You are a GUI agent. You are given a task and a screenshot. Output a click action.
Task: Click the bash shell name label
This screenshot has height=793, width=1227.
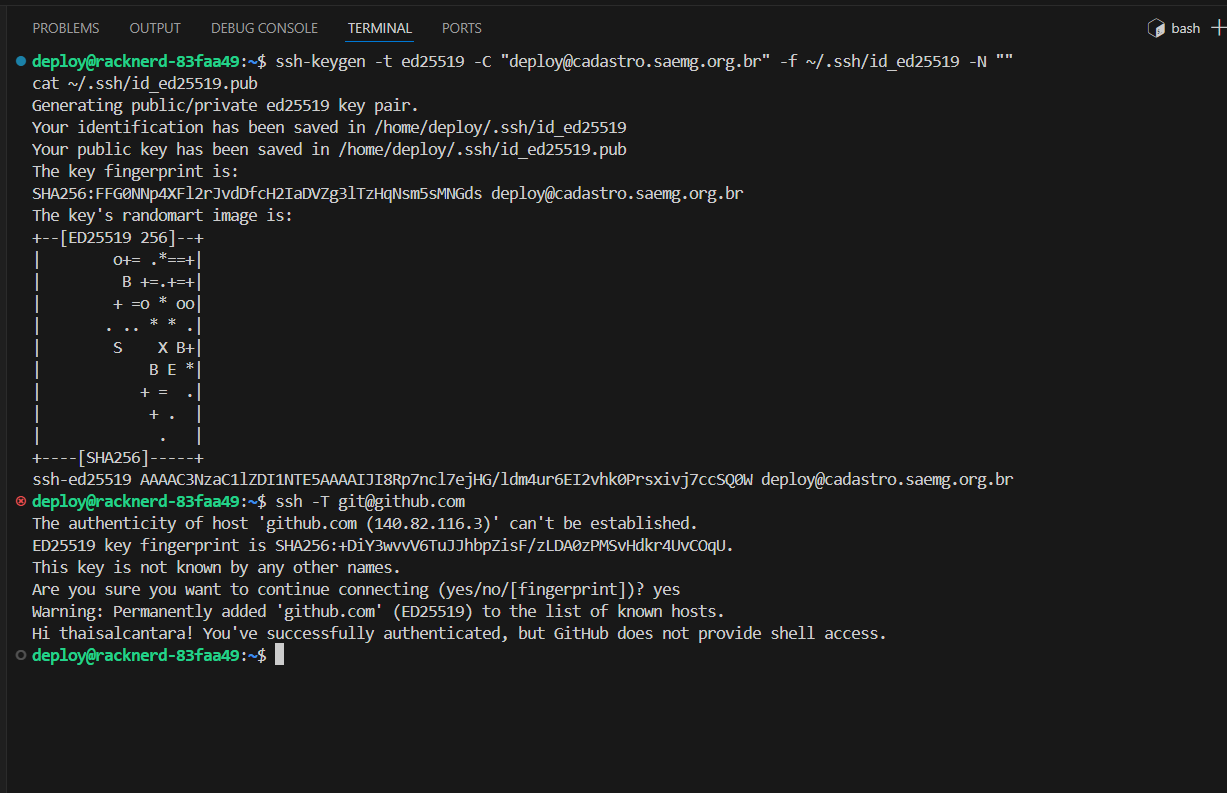point(1185,28)
